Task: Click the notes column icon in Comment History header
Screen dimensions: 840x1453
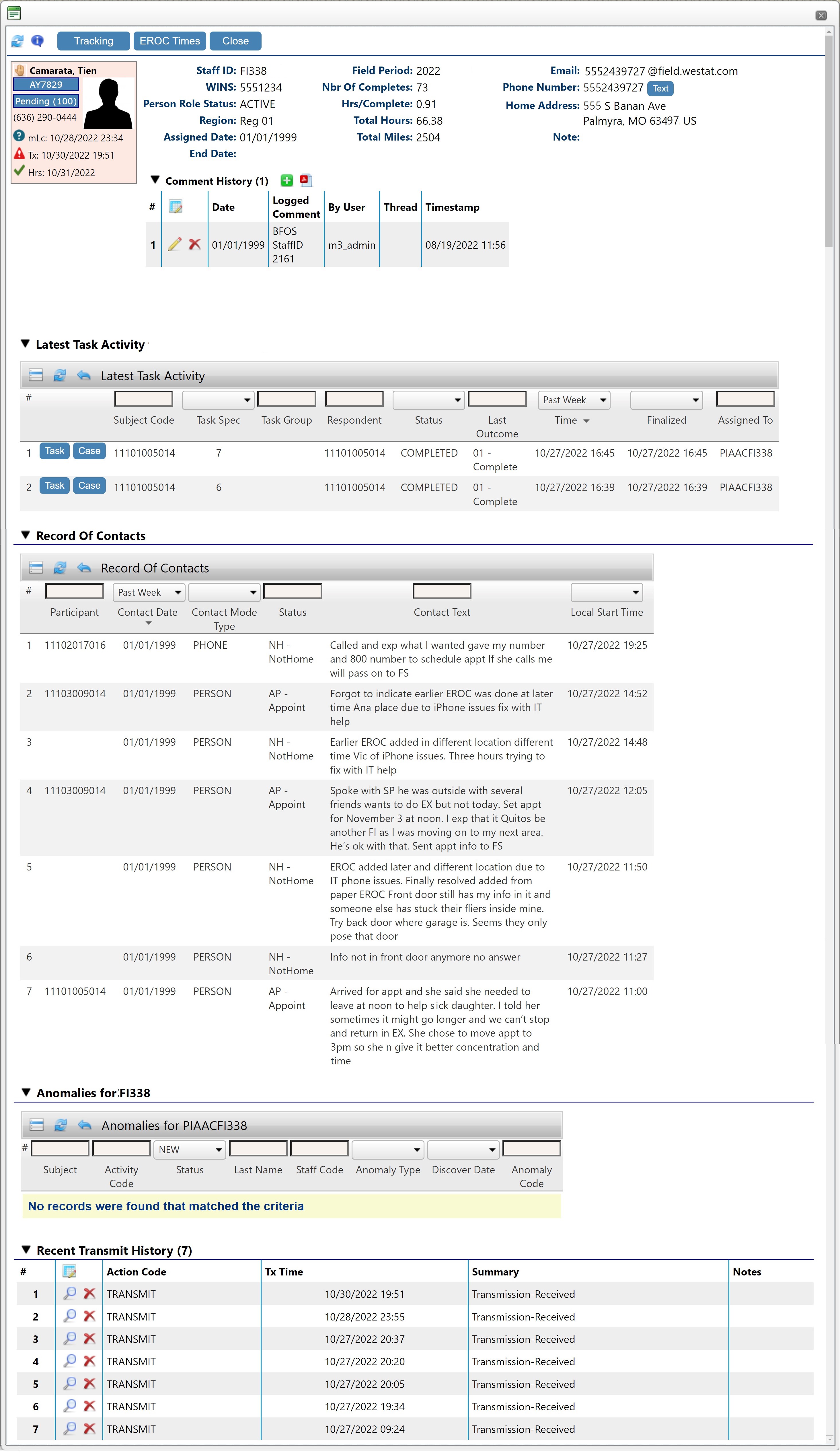Action: 176,207
